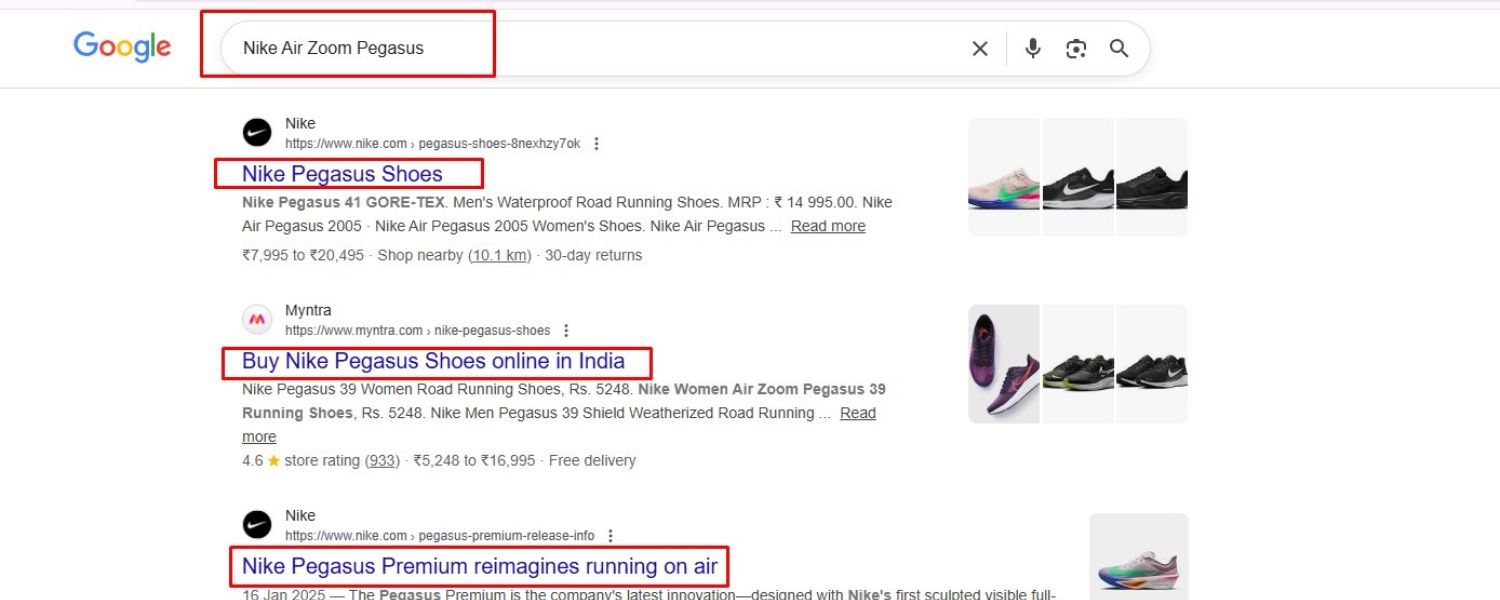Open the three-dot menu on the Myntra result
This screenshot has width=1500, height=600.
tap(567, 331)
